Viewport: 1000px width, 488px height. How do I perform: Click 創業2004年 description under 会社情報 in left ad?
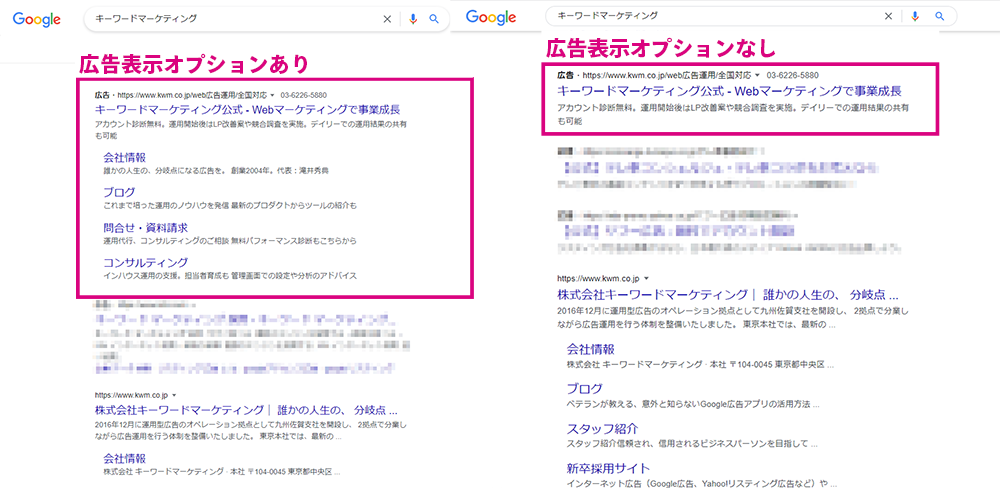(216, 172)
